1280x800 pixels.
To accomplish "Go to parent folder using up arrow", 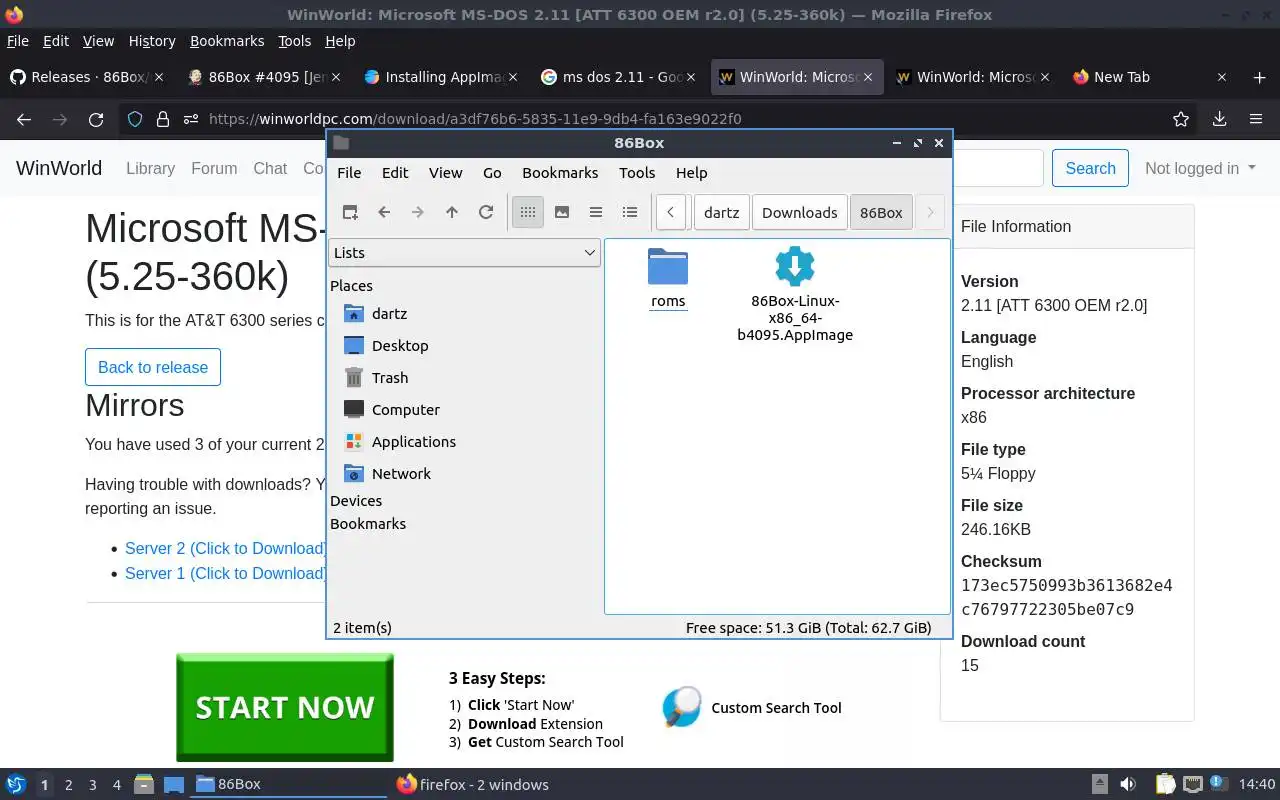I will [452, 212].
